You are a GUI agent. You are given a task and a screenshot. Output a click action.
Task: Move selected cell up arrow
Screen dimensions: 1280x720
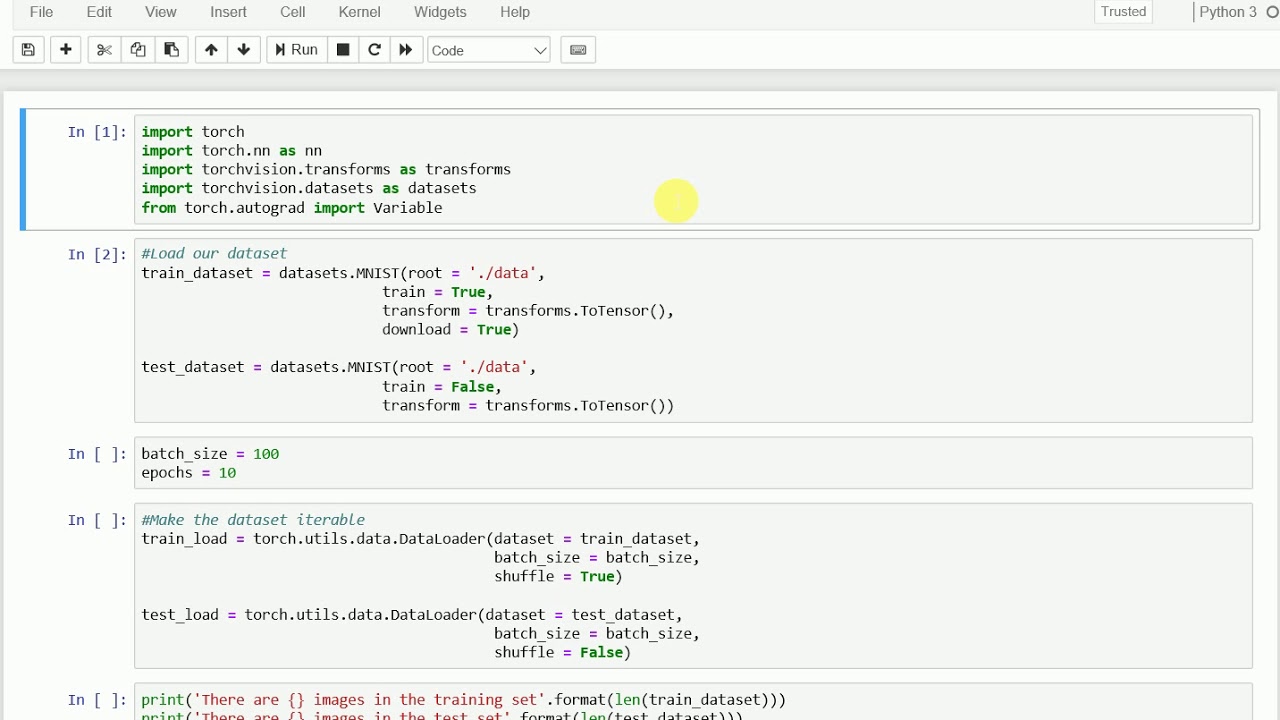[x=210, y=50]
